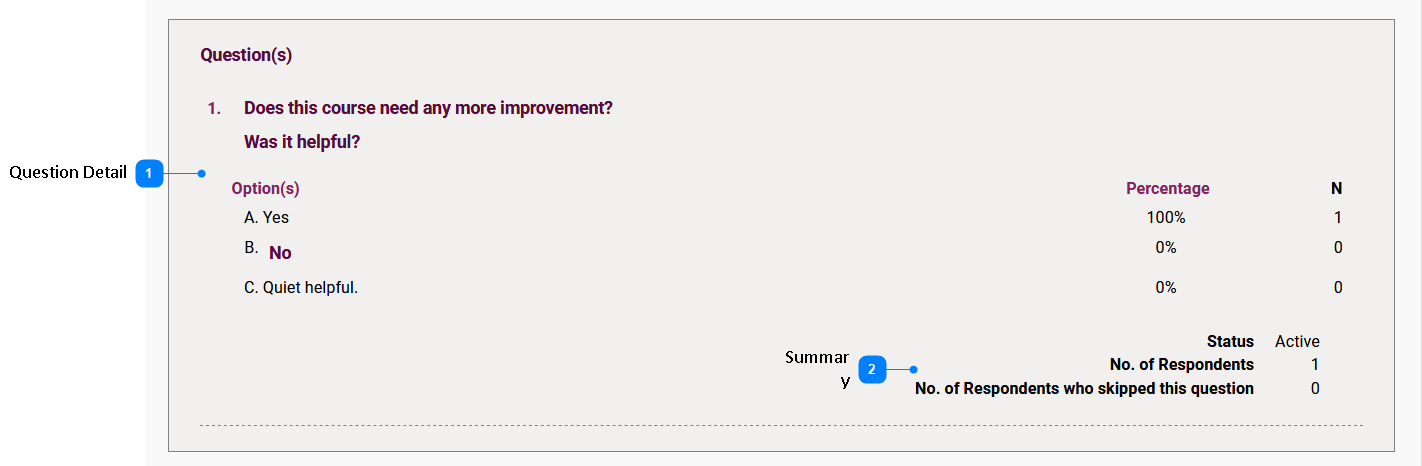
Task: Click the Status label in summary
Action: click(1230, 341)
